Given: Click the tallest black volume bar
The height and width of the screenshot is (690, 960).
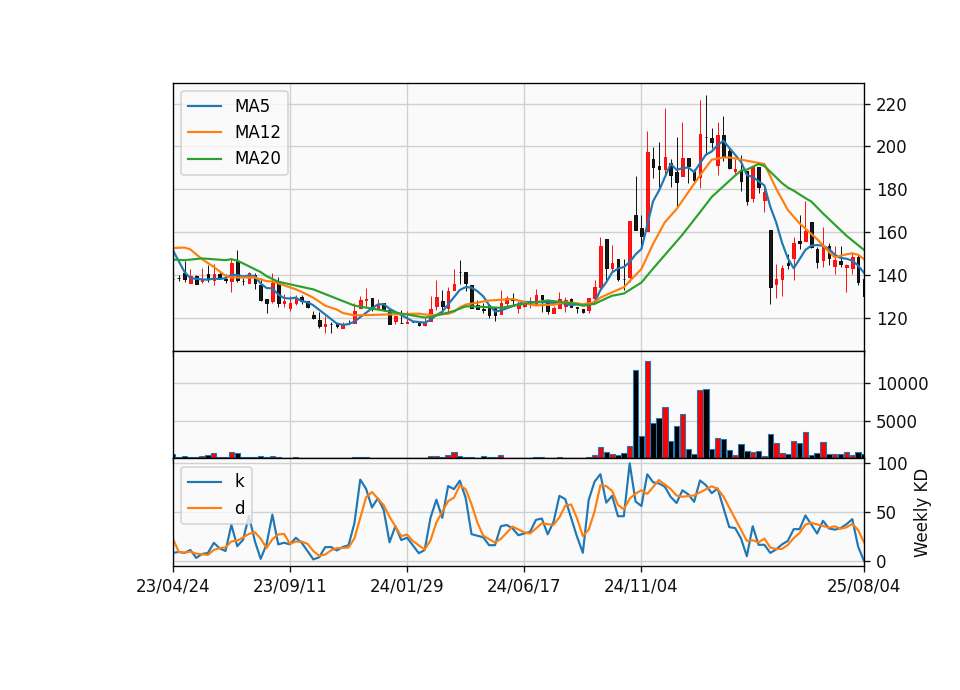Looking at the screenshot, I should (x=636, y=414).
